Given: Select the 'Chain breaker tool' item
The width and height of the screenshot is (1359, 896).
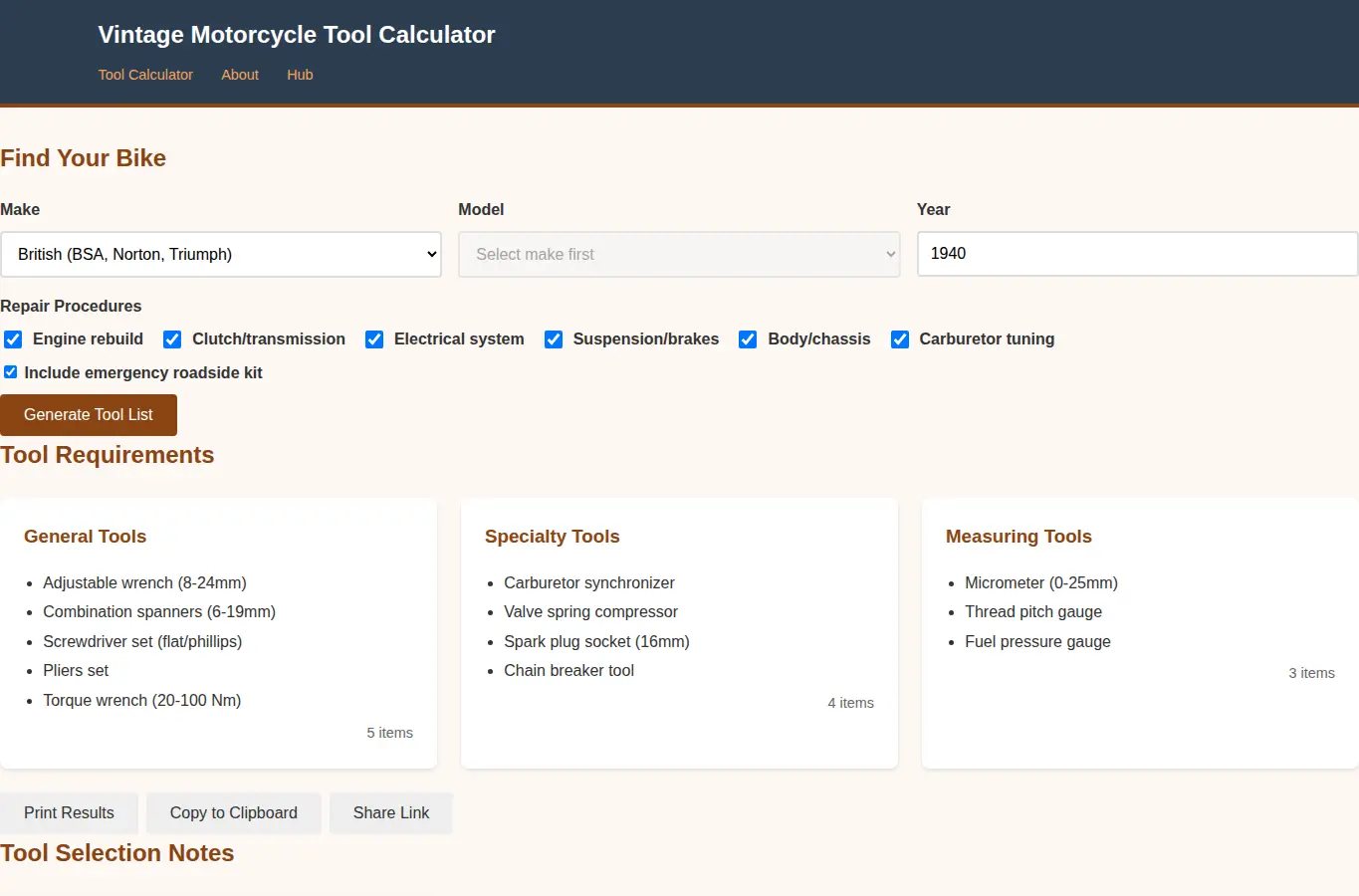Looking at the screenshot, I should [x=568, y=671].
